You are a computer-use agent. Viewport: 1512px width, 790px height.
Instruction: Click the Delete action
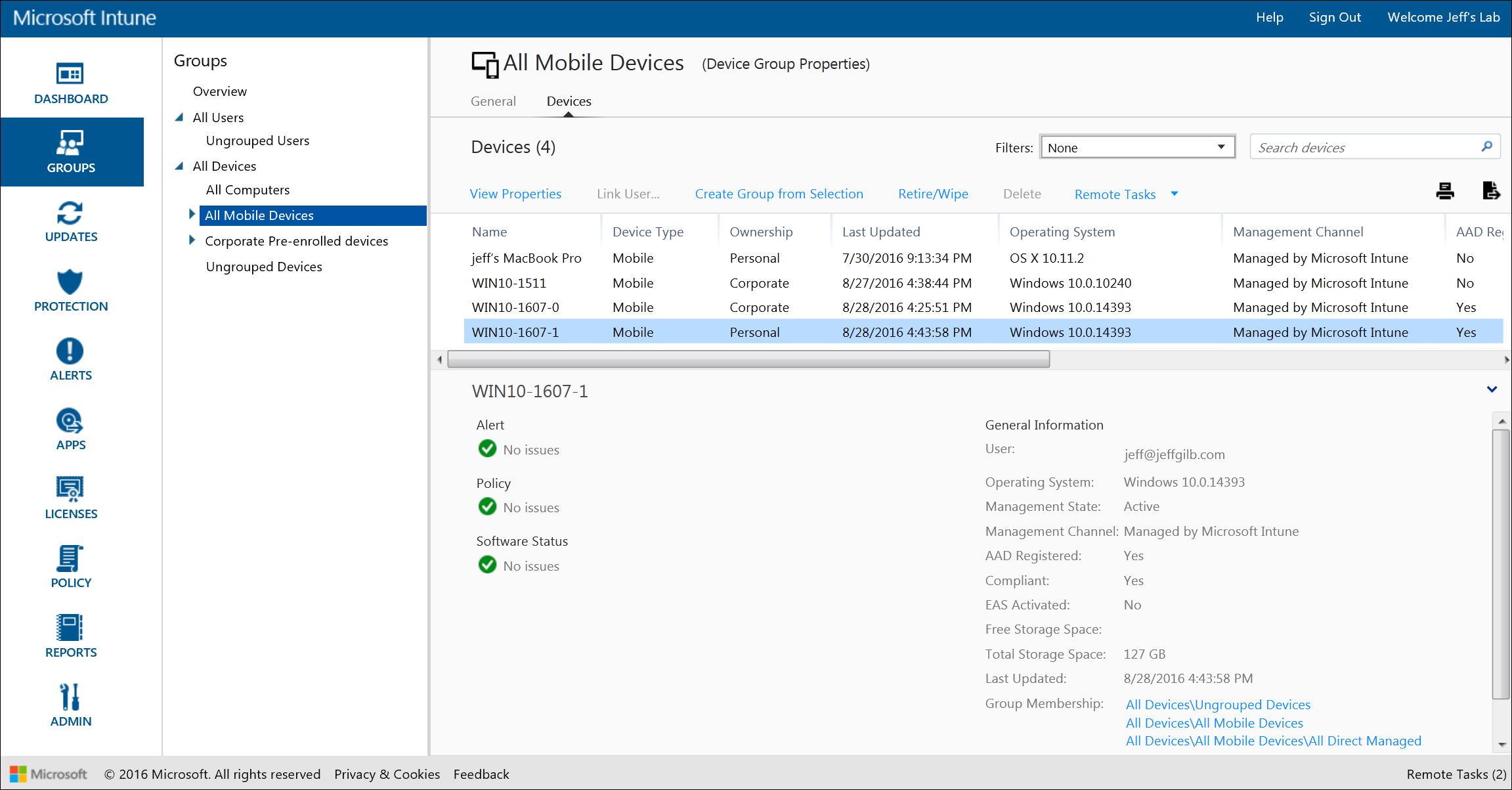point(1022,194)
